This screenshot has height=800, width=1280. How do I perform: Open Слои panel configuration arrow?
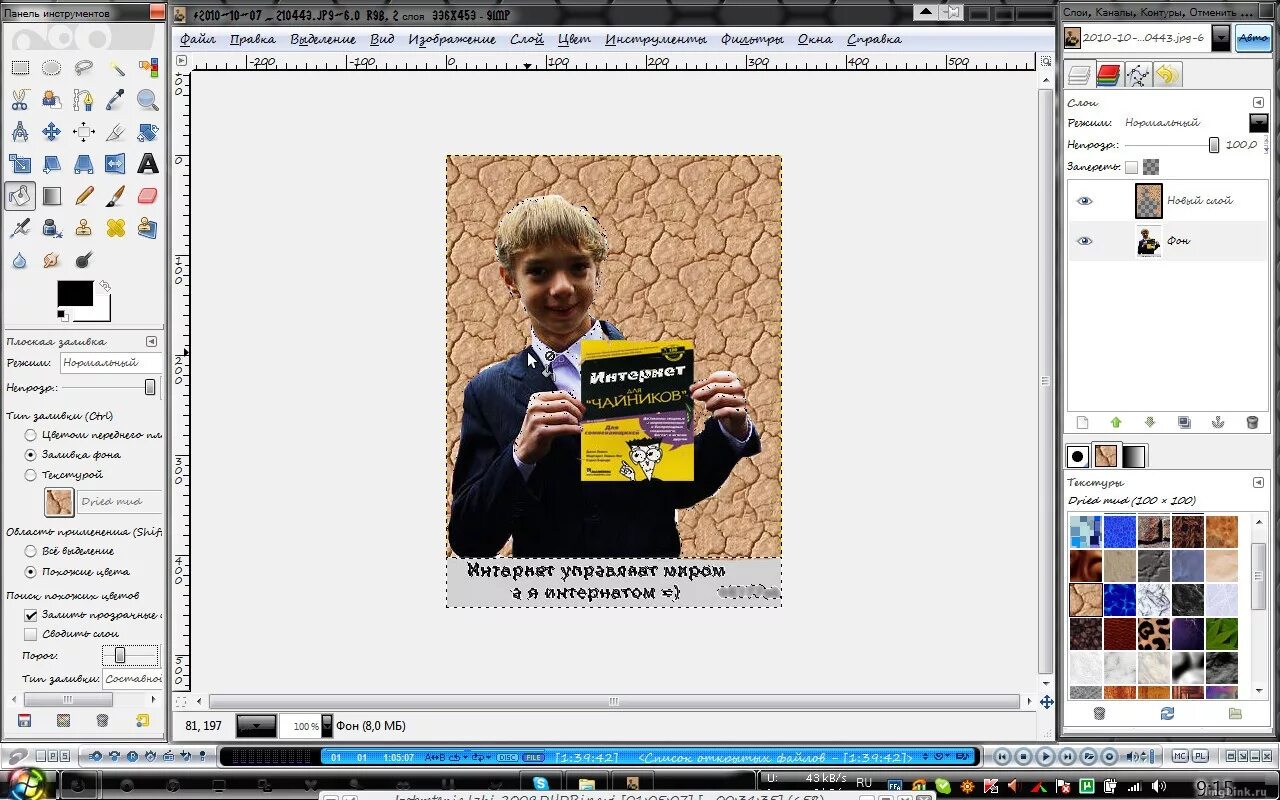[x=1259, y=102]
